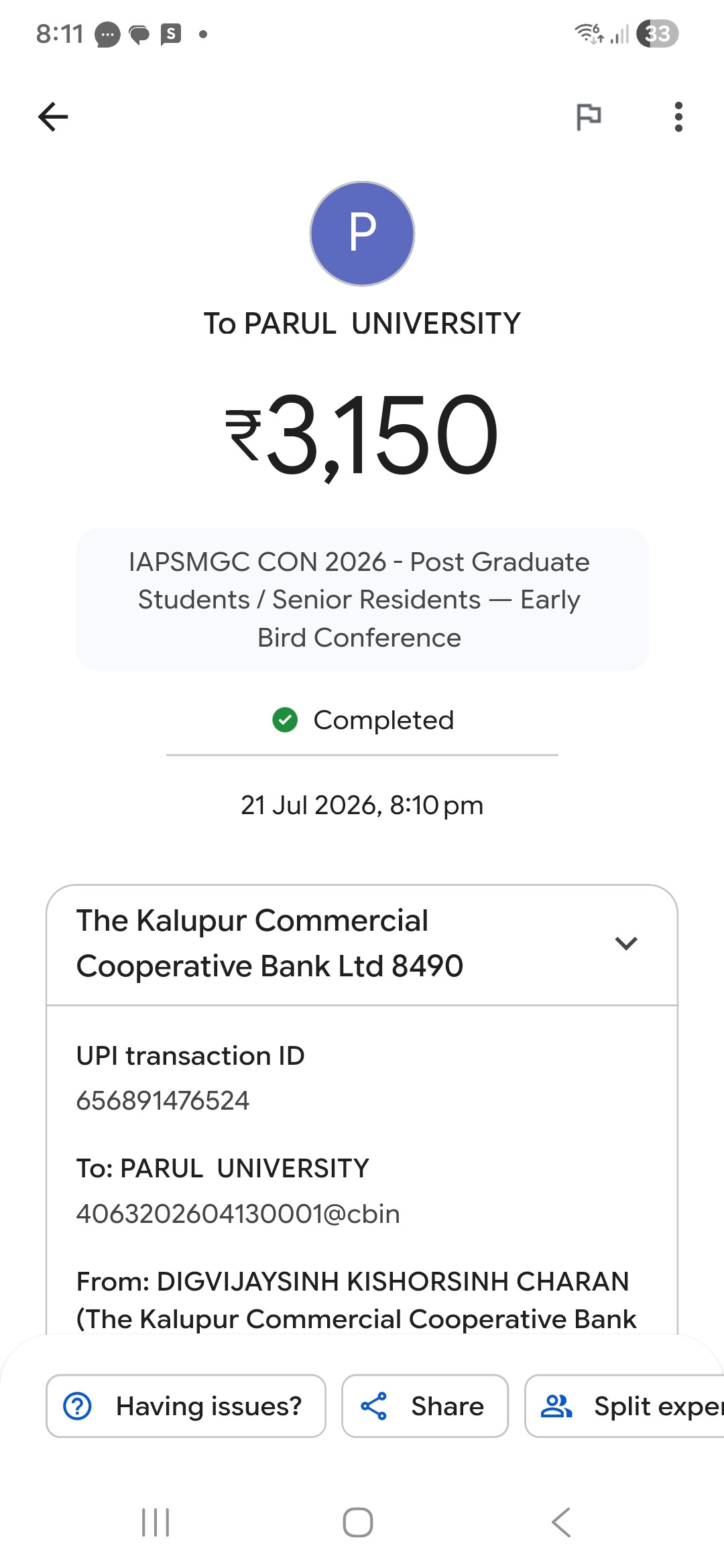Tap the IAPSMGC CON 2026 payment note
The width and height of the screenshot is (724, 1568).
362,600
